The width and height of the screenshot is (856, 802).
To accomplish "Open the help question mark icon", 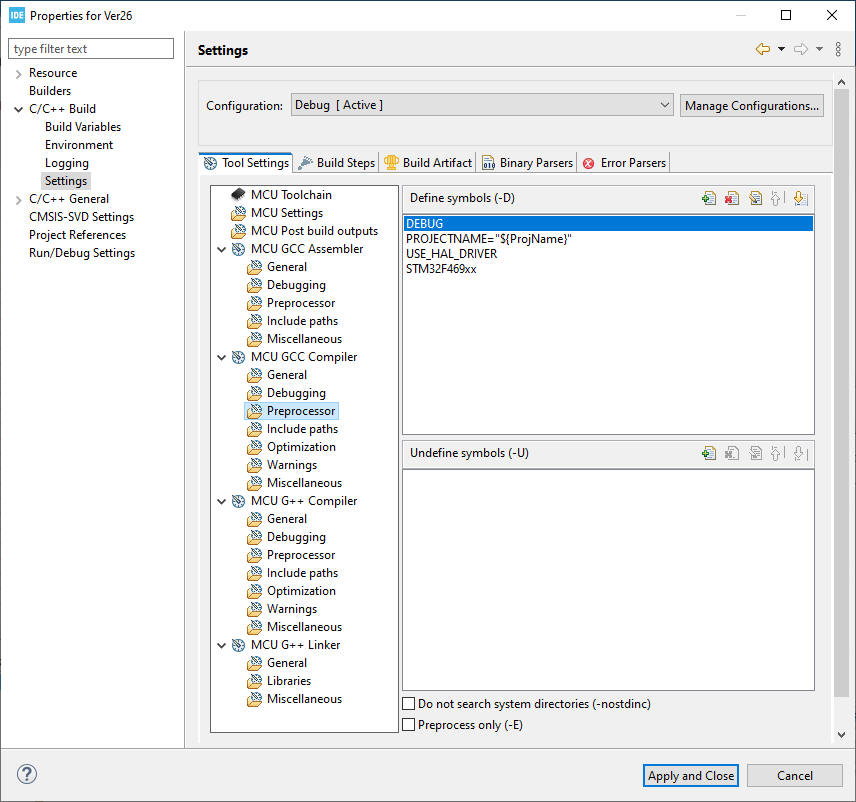I will (x=27, y=774).
